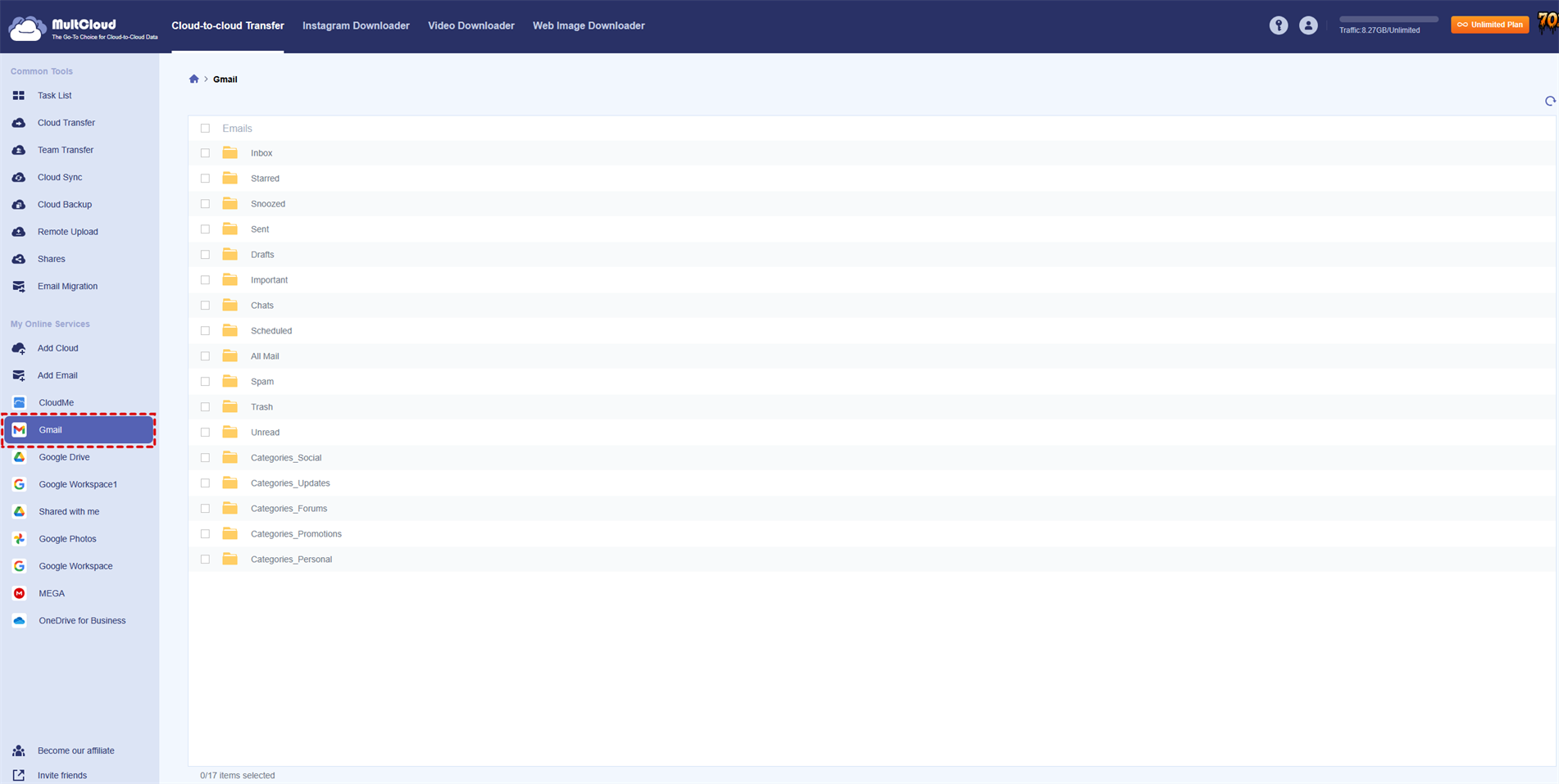Image resolution: width=1559 pixels, height=784 pixels.
Task: Click the home icon in breadcrumb
Action: 193,79
